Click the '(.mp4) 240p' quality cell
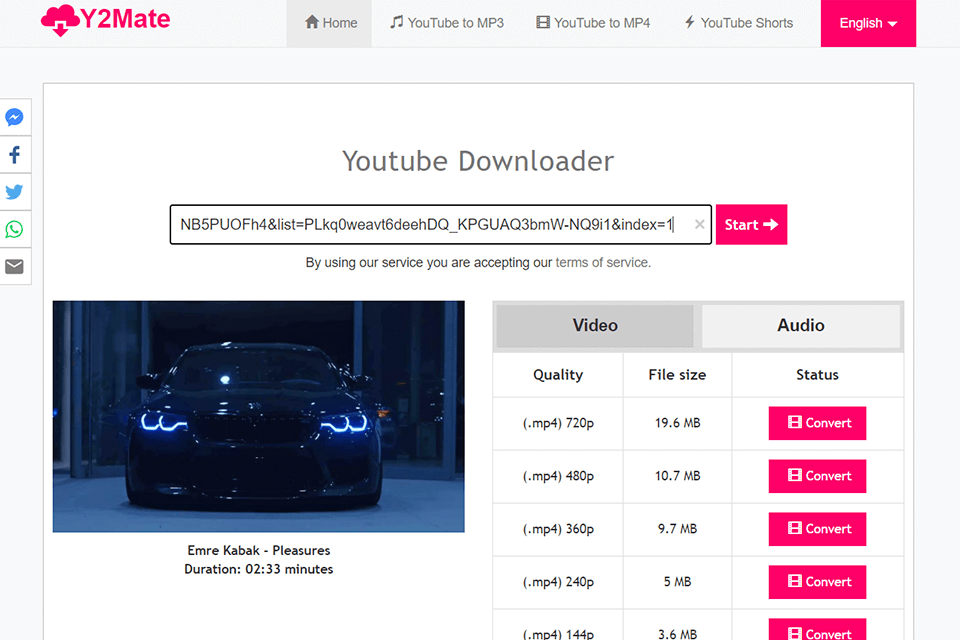The height and width of the screenshot is (640, 960). pos(558,582)
